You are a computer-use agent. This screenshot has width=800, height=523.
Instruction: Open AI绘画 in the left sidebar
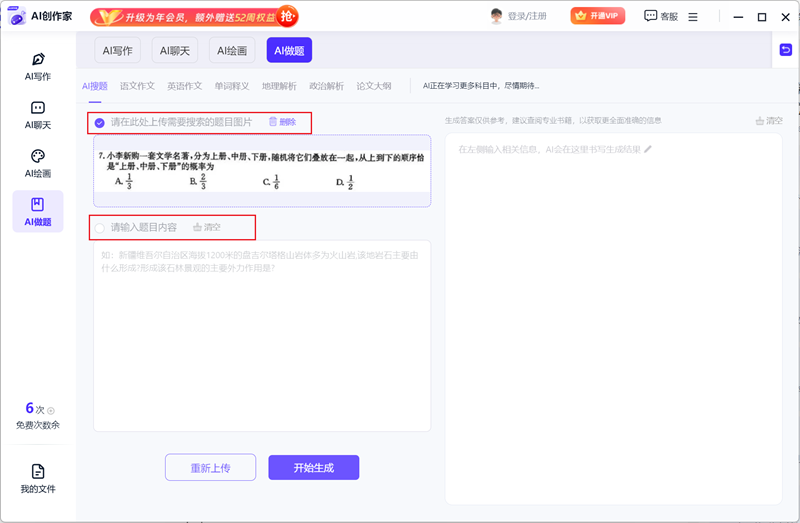click(x=38, y=164)
